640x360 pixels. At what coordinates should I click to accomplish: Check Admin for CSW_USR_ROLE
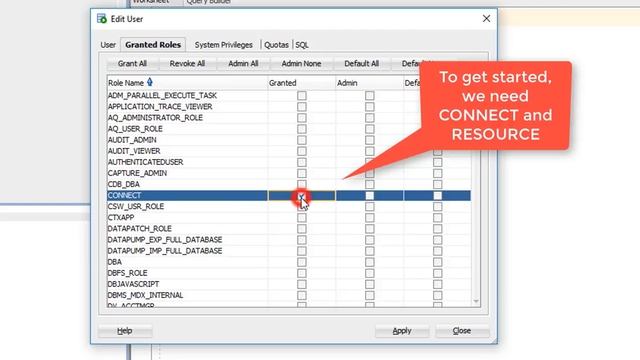pyautogui.click(x=369, y=207)
